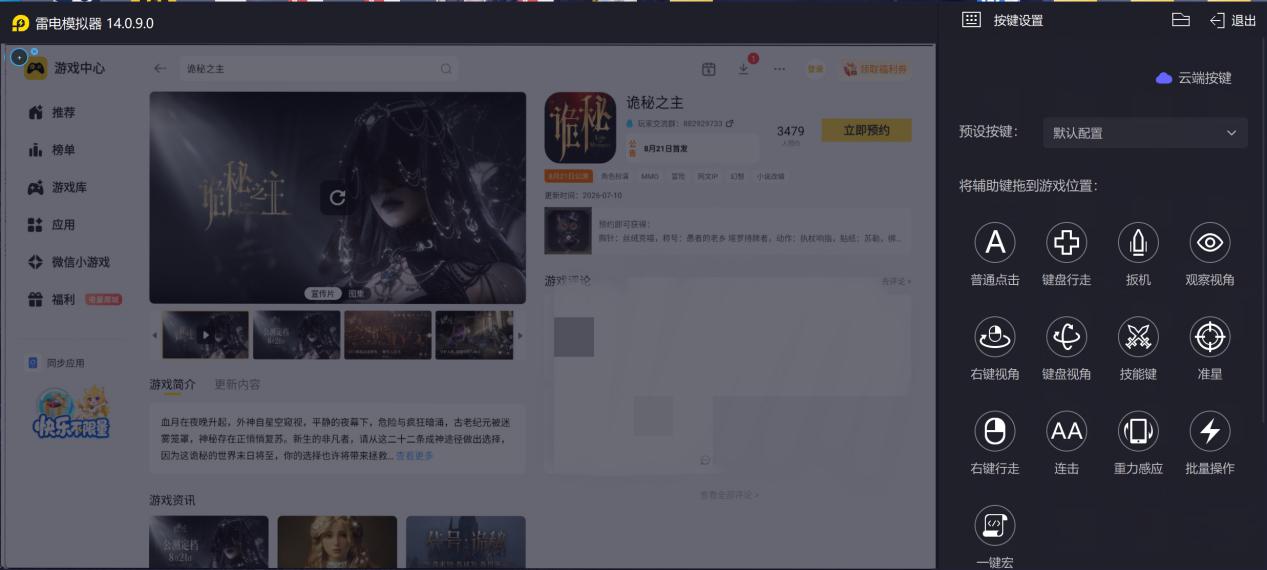Click 退出 to exit key settings
Image resolution: width=1267 pixels, height=570 pixels.
coord(1233,20)
